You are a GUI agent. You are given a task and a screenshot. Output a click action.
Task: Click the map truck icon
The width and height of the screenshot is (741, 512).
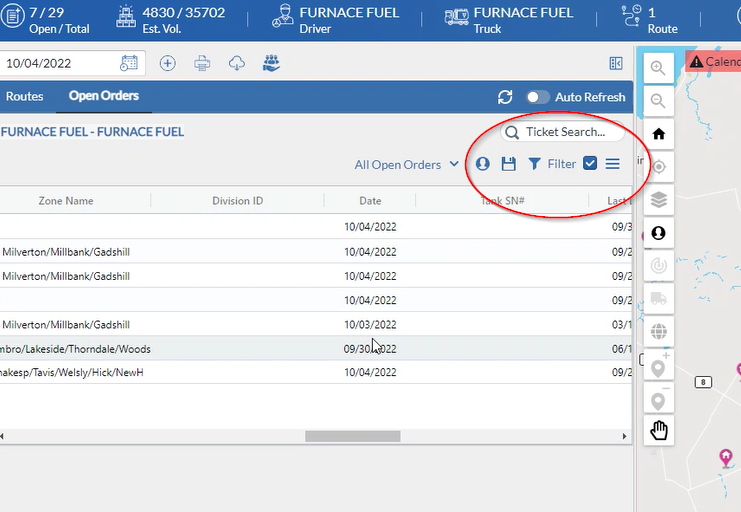[658, 298]
